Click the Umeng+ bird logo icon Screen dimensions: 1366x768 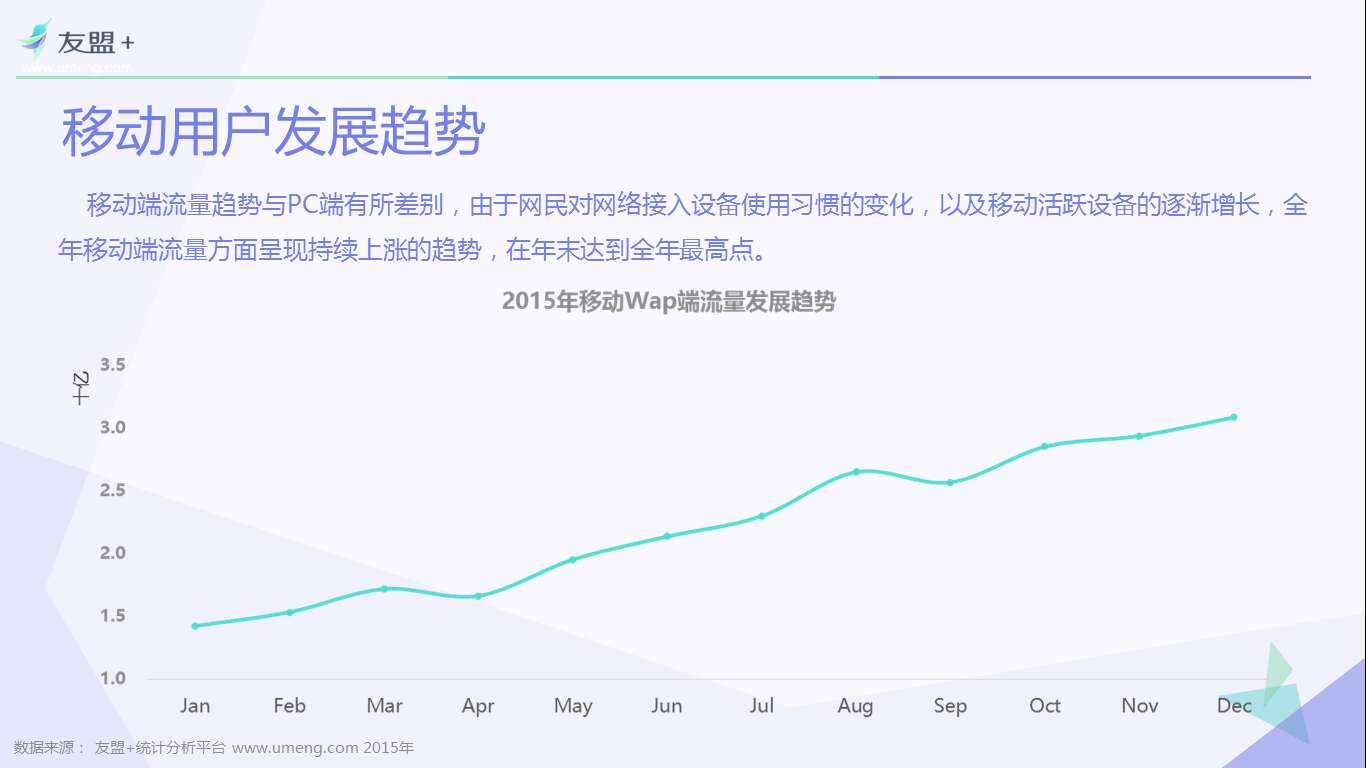(x=34, y=39)
